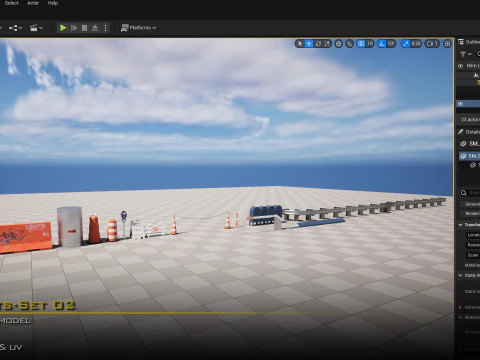Select the parking meter in viewport
480x360 pixels.
124,224
